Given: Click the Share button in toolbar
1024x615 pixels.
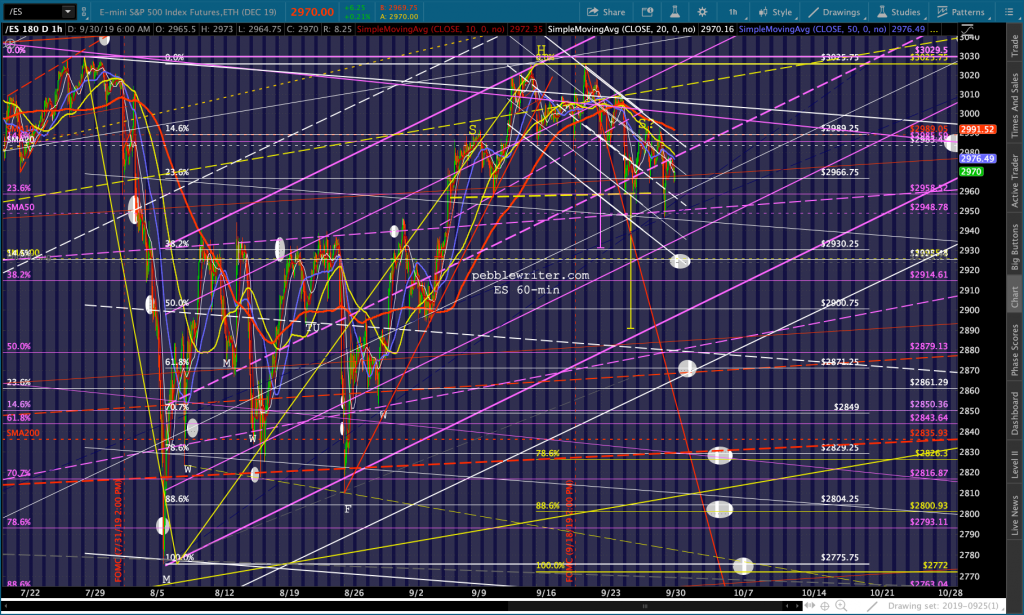Looking at the screenshot, I should coord(606,12).
